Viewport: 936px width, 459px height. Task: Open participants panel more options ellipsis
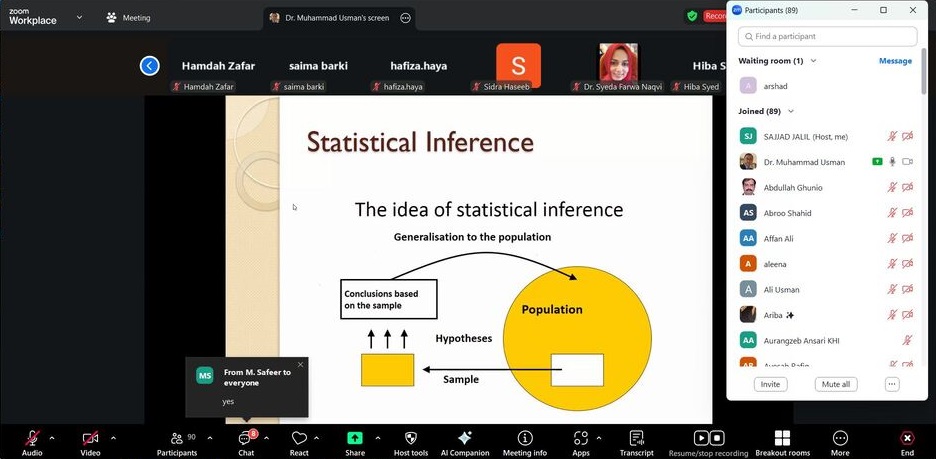click(892, 384)
